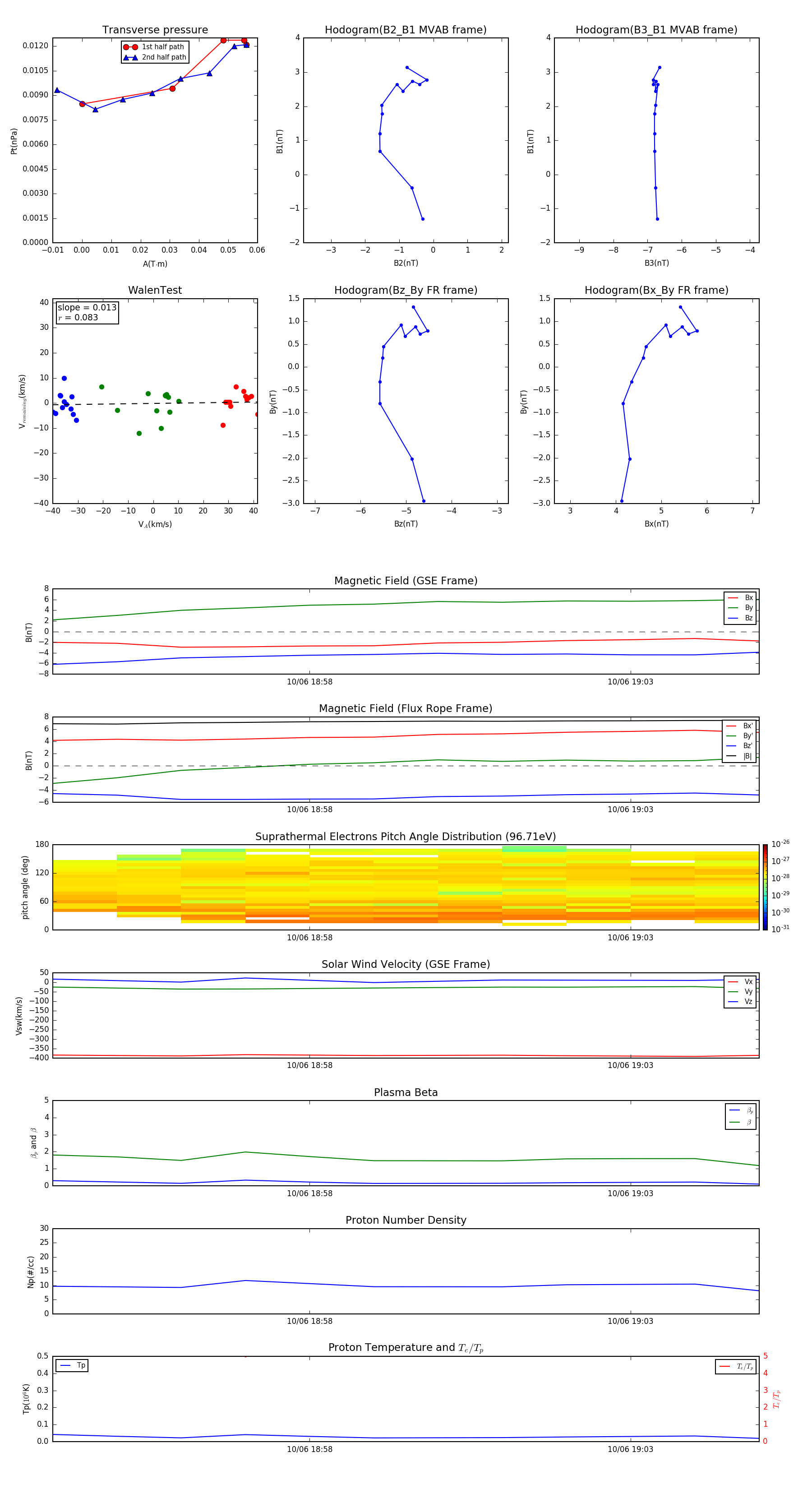
Task: Click the 'r = 0.083' annotation
Action: coord(78,317)
